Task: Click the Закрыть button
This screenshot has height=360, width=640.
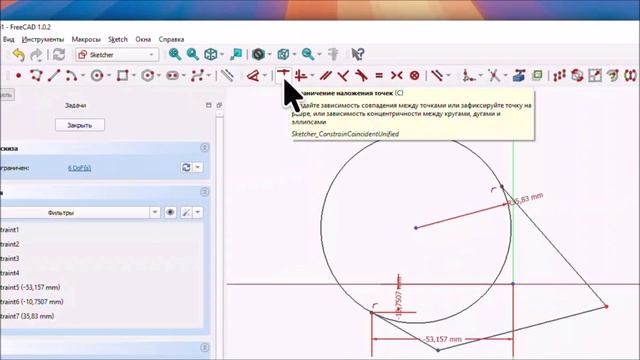Action: (80, 125)
